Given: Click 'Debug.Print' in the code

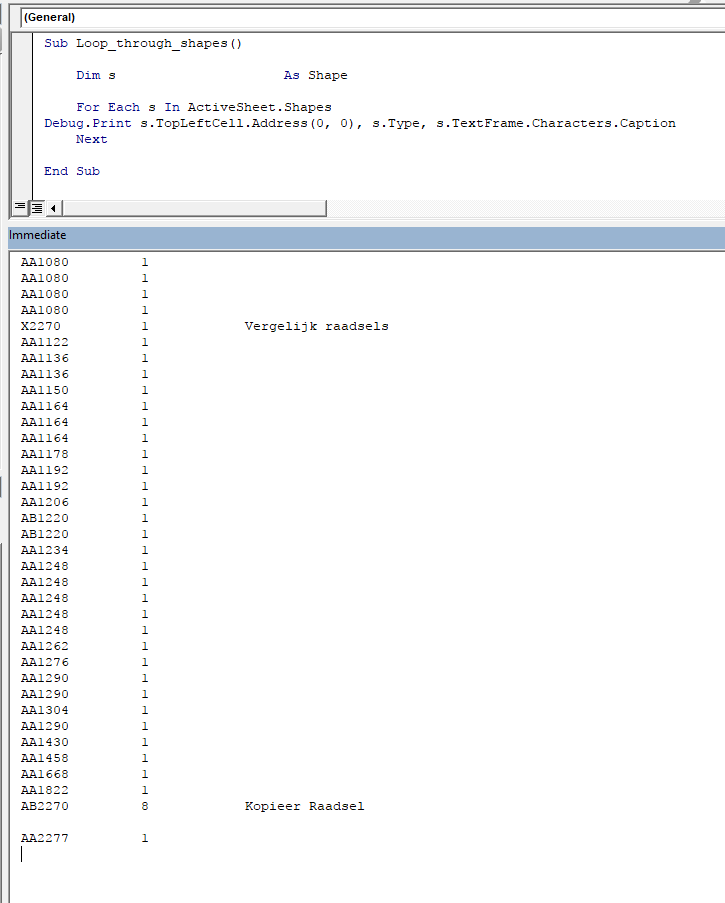Looking at the screenshot, I should click(x=88, y=123).
